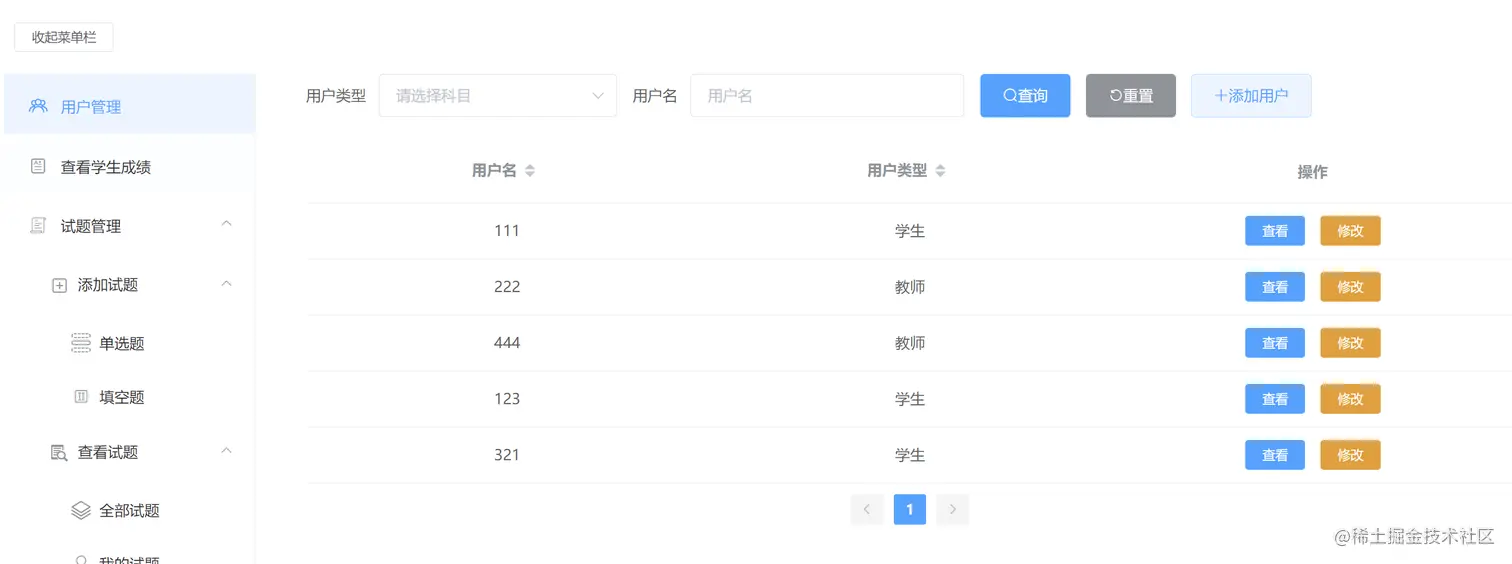
Task: Click 学生 in row 111
Action: (910, 231)
